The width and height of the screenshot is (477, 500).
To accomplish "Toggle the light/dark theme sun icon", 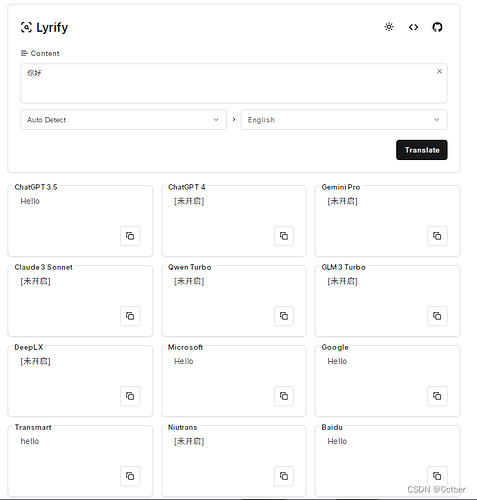I will (x=389, y=27).
